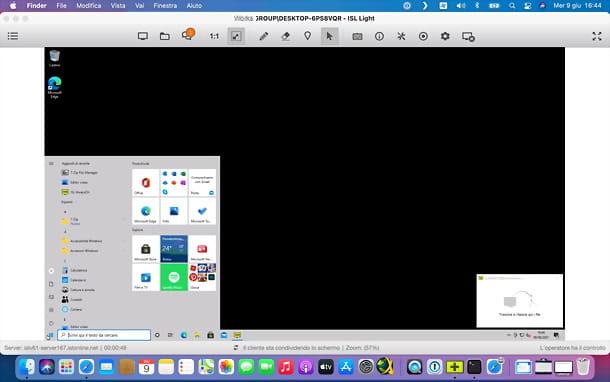
Task: Toggle fit-to-window scaling button
Action: click(236, 36)
